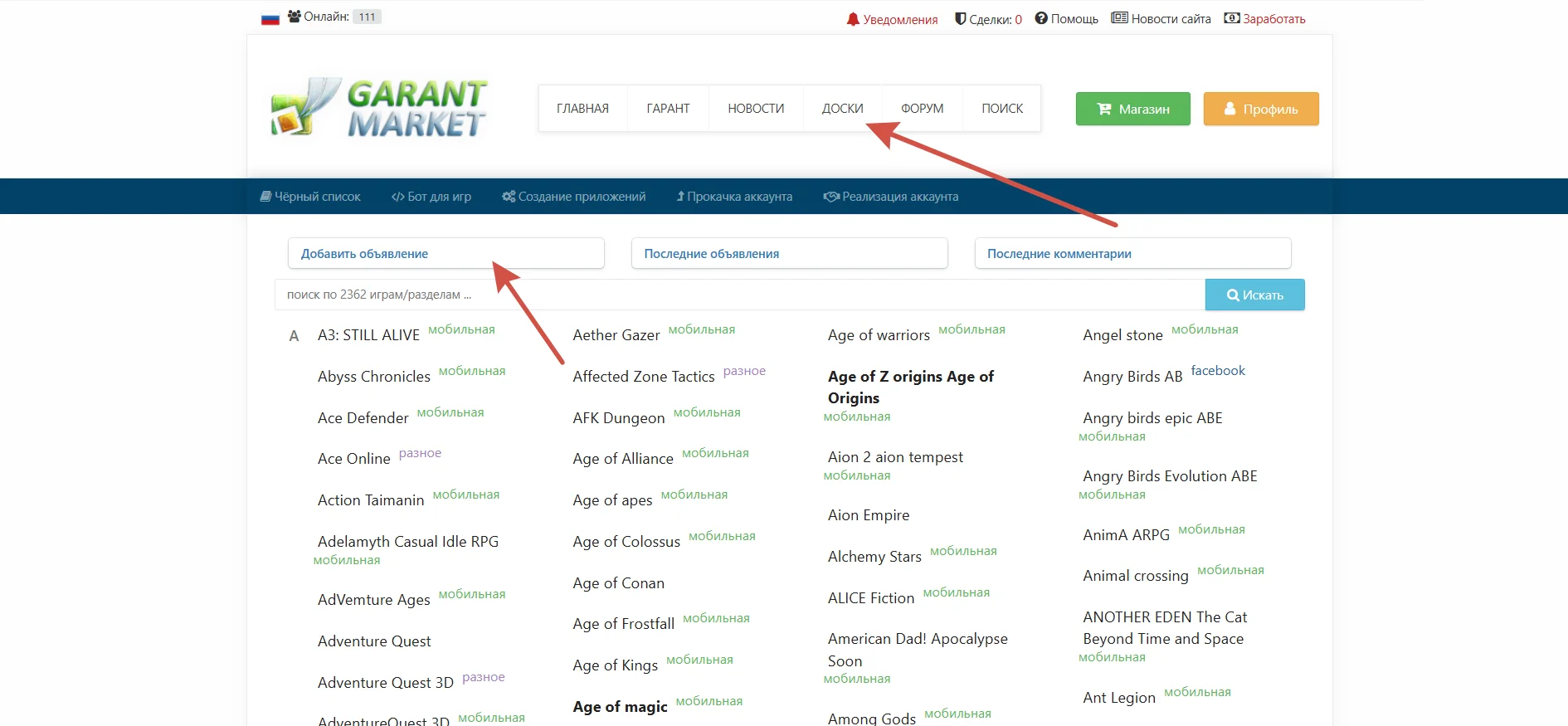This screenshot has width=1568, height=726.
Task: Open Alchemy Stars link
Action: click(x=874, y=557)
